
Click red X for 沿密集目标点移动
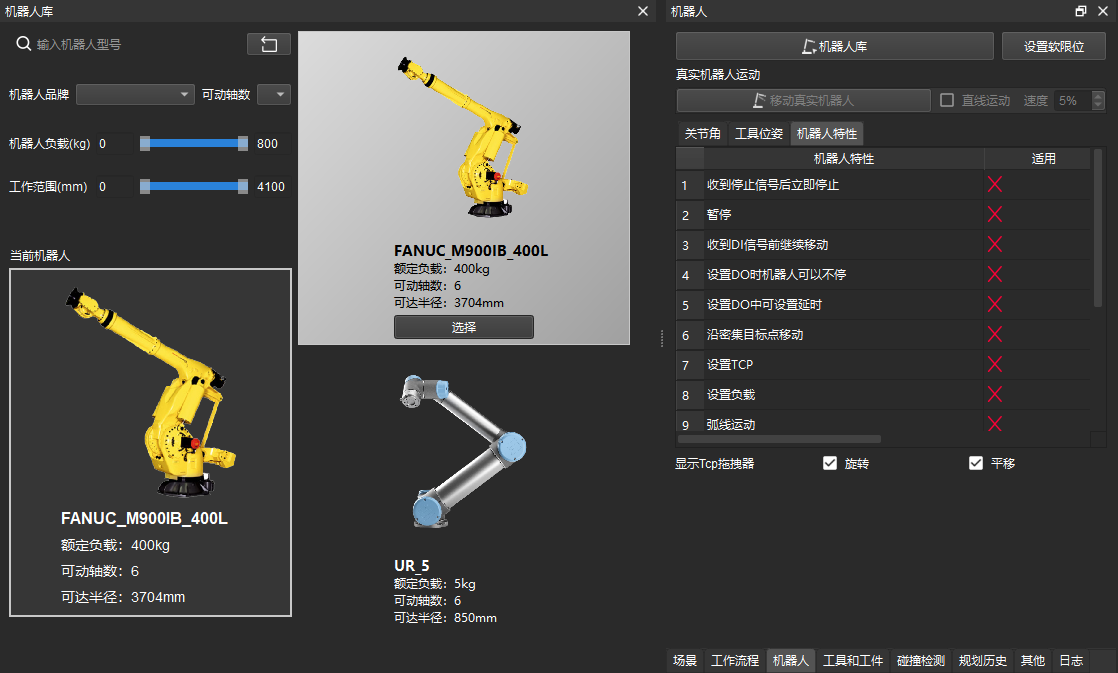pyautogui.click(x=995, y=334)
